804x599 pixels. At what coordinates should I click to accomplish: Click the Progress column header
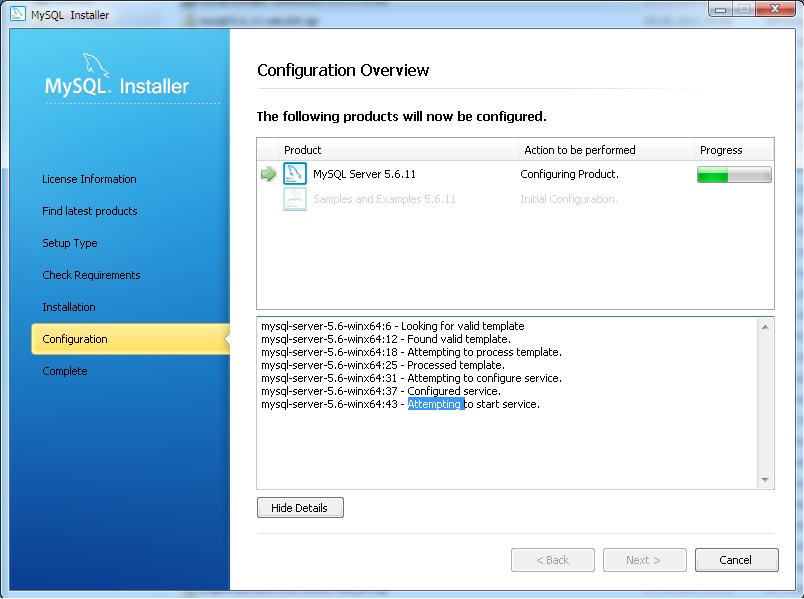[734, 150]
